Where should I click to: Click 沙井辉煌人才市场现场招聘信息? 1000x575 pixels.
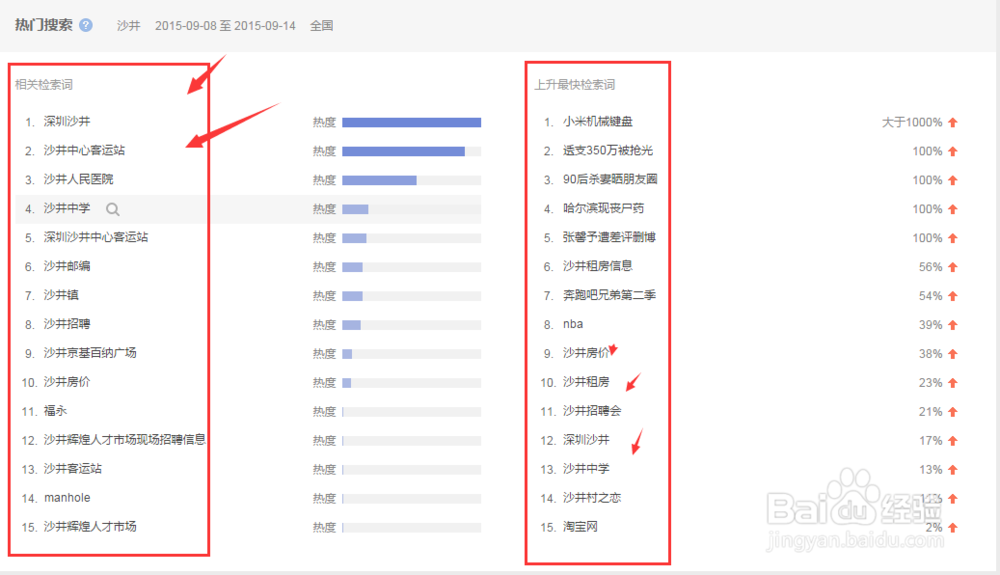(x=124, y=440)
